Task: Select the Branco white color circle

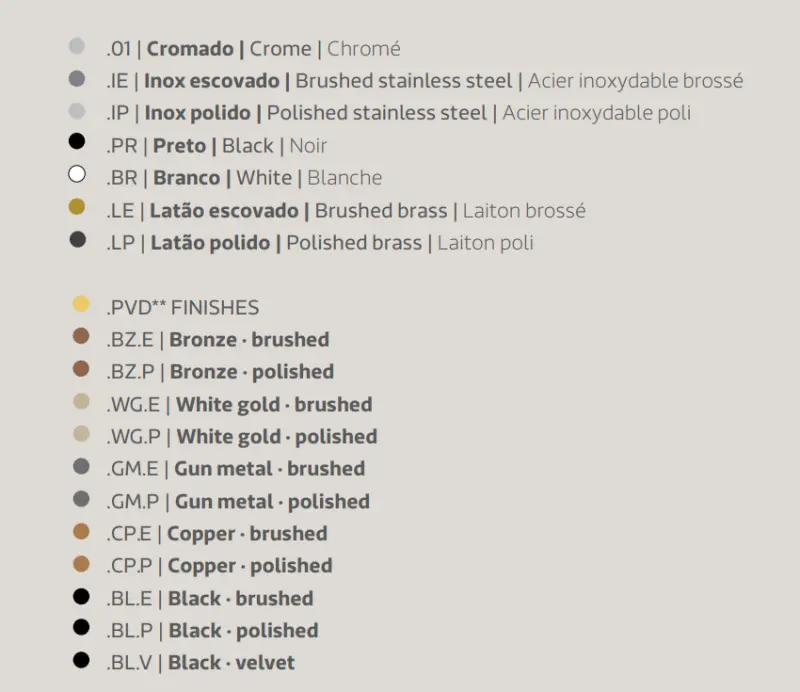Action: click(x=77, y=175)
